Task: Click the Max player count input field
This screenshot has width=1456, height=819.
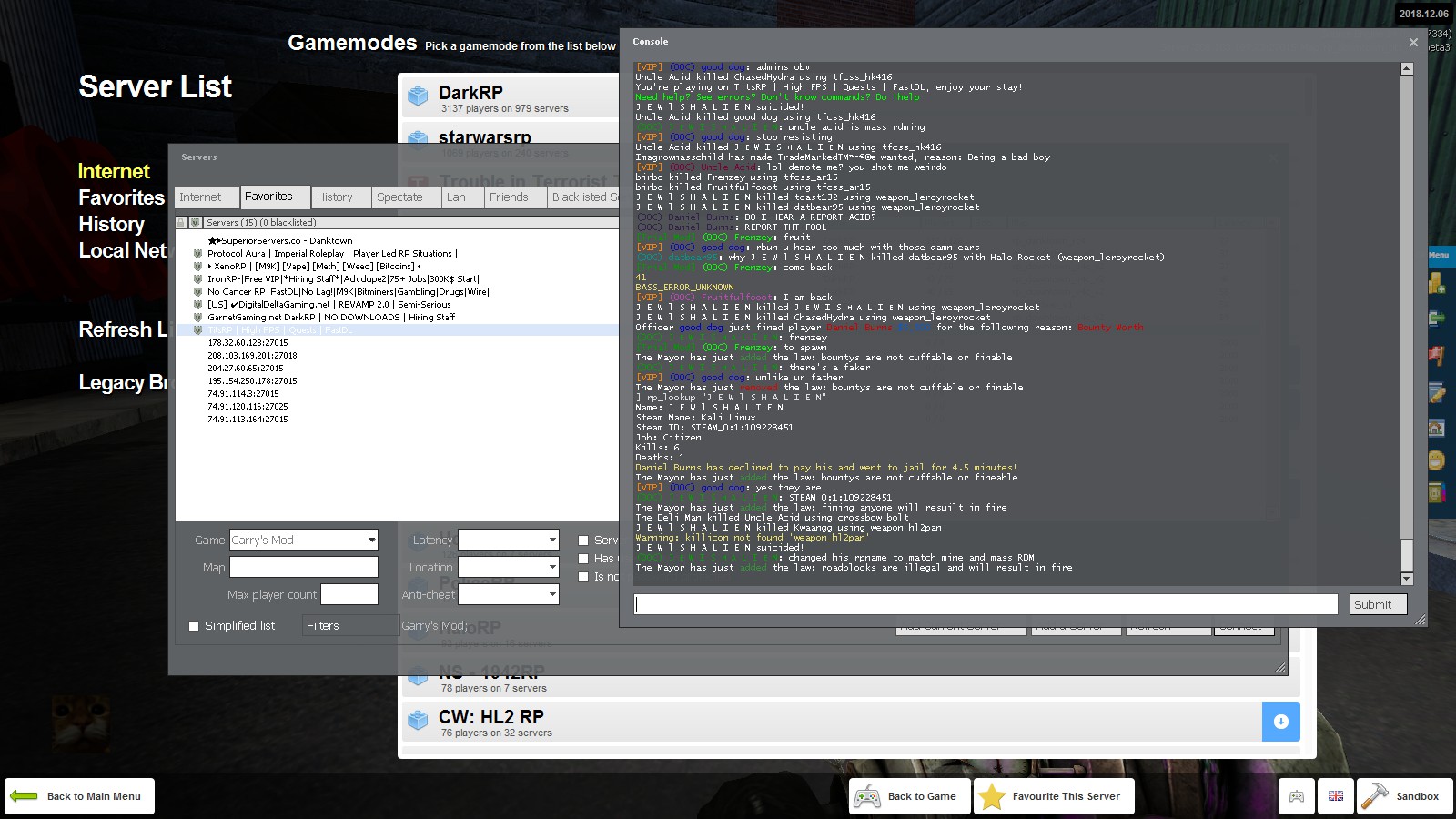Action: (x=349, y=594)
